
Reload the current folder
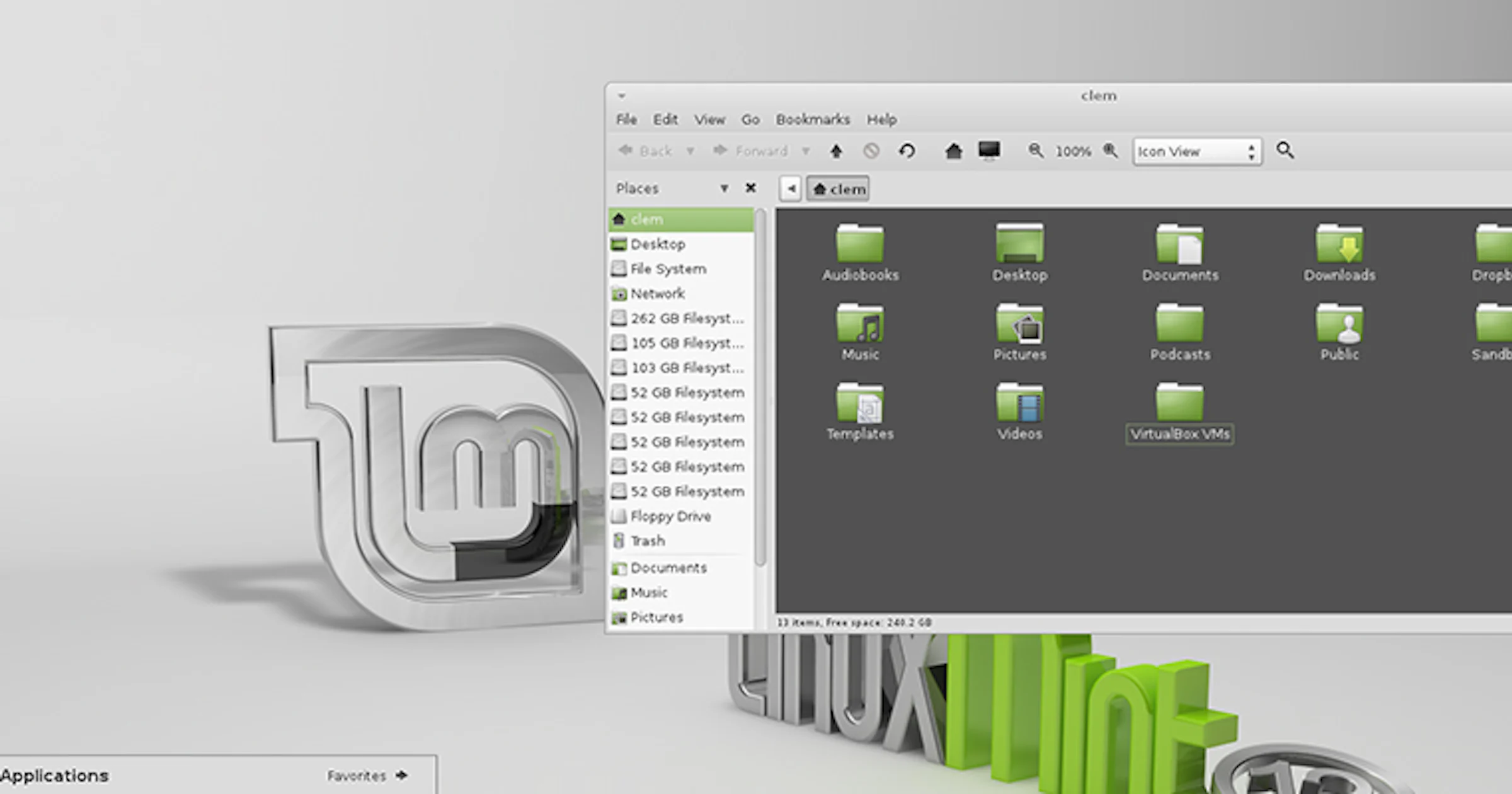(907, 151)
